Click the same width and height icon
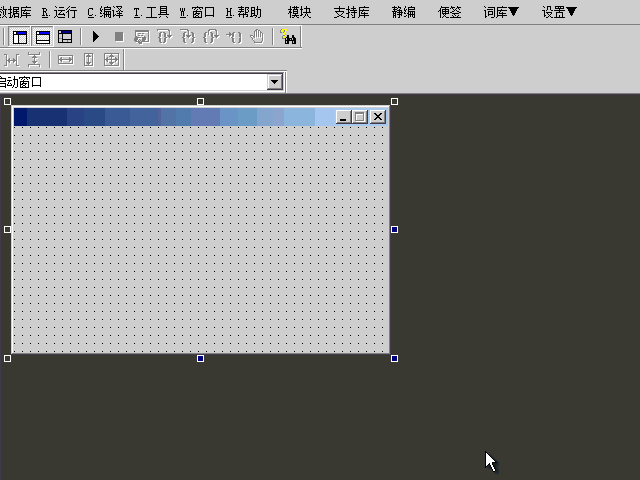Screen dimensions: 640x480 coord(111,60)
